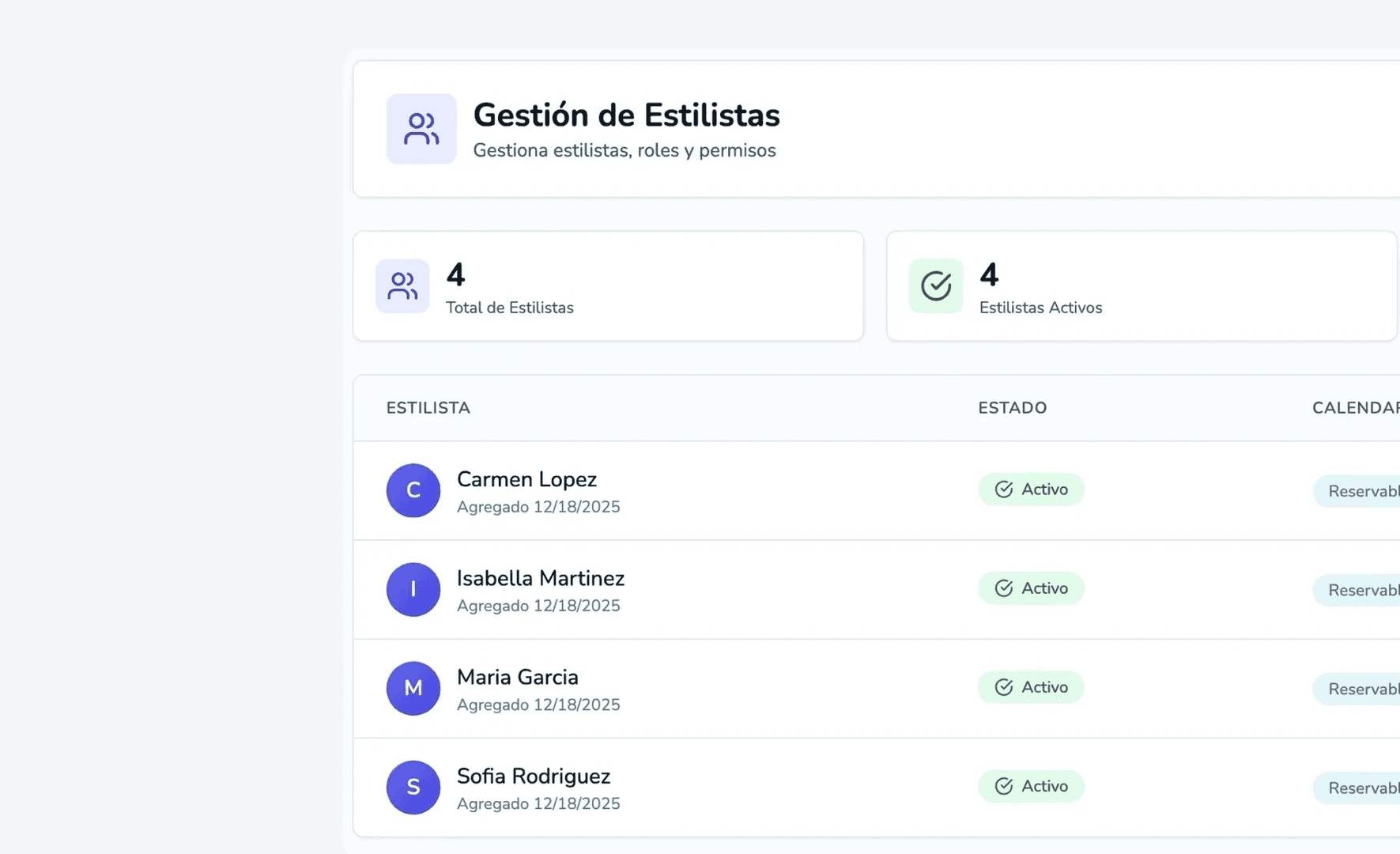Click Carmen Lopez's avatar initial
1400x854 pixels.
pyautogui.click(x=413, y=490)
